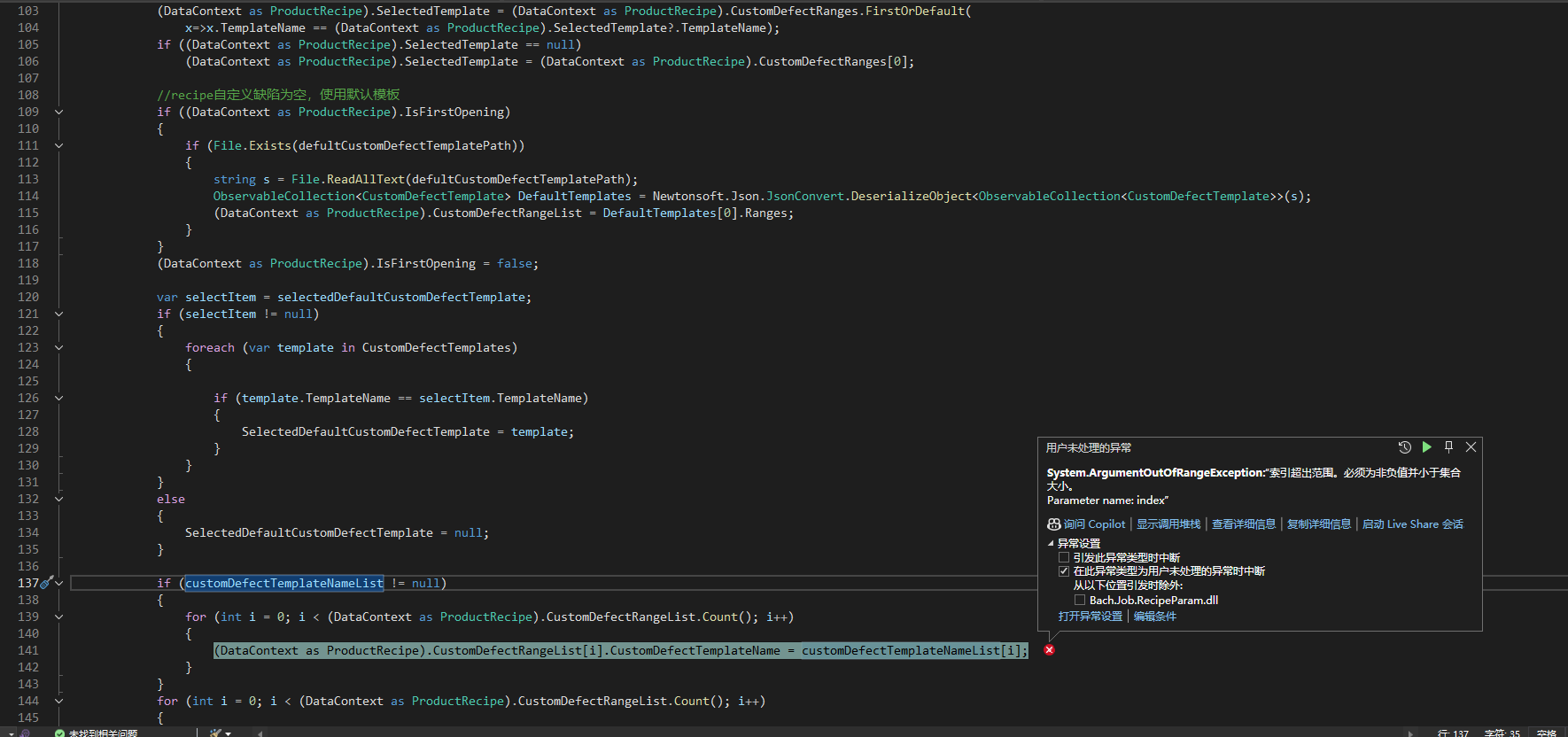Click the 行: 137 line indicator

(1453, 733)
